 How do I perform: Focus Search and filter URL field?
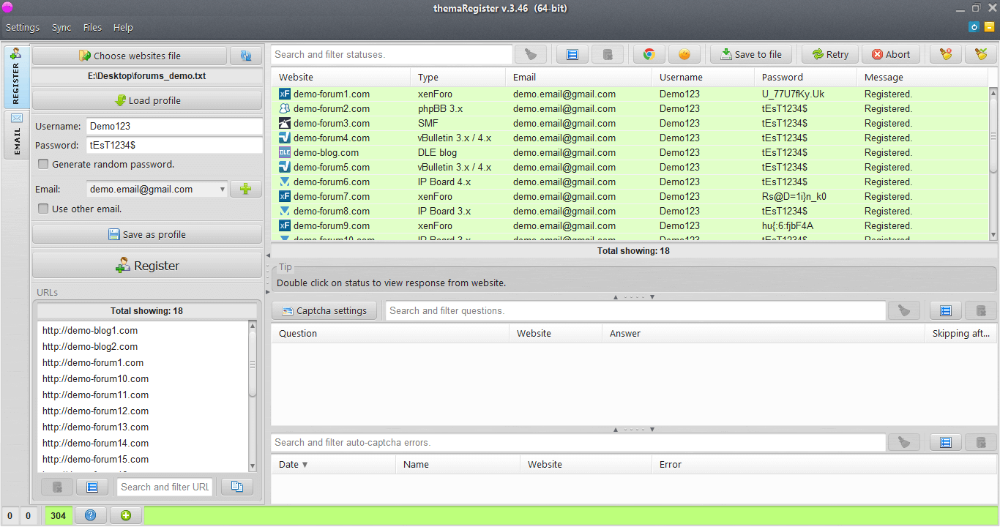(x=166, y=487)
